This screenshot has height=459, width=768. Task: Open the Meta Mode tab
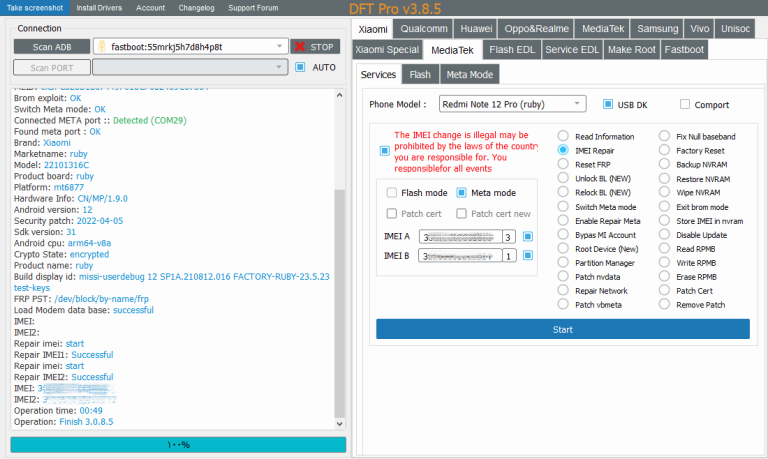tap(469, 74)
